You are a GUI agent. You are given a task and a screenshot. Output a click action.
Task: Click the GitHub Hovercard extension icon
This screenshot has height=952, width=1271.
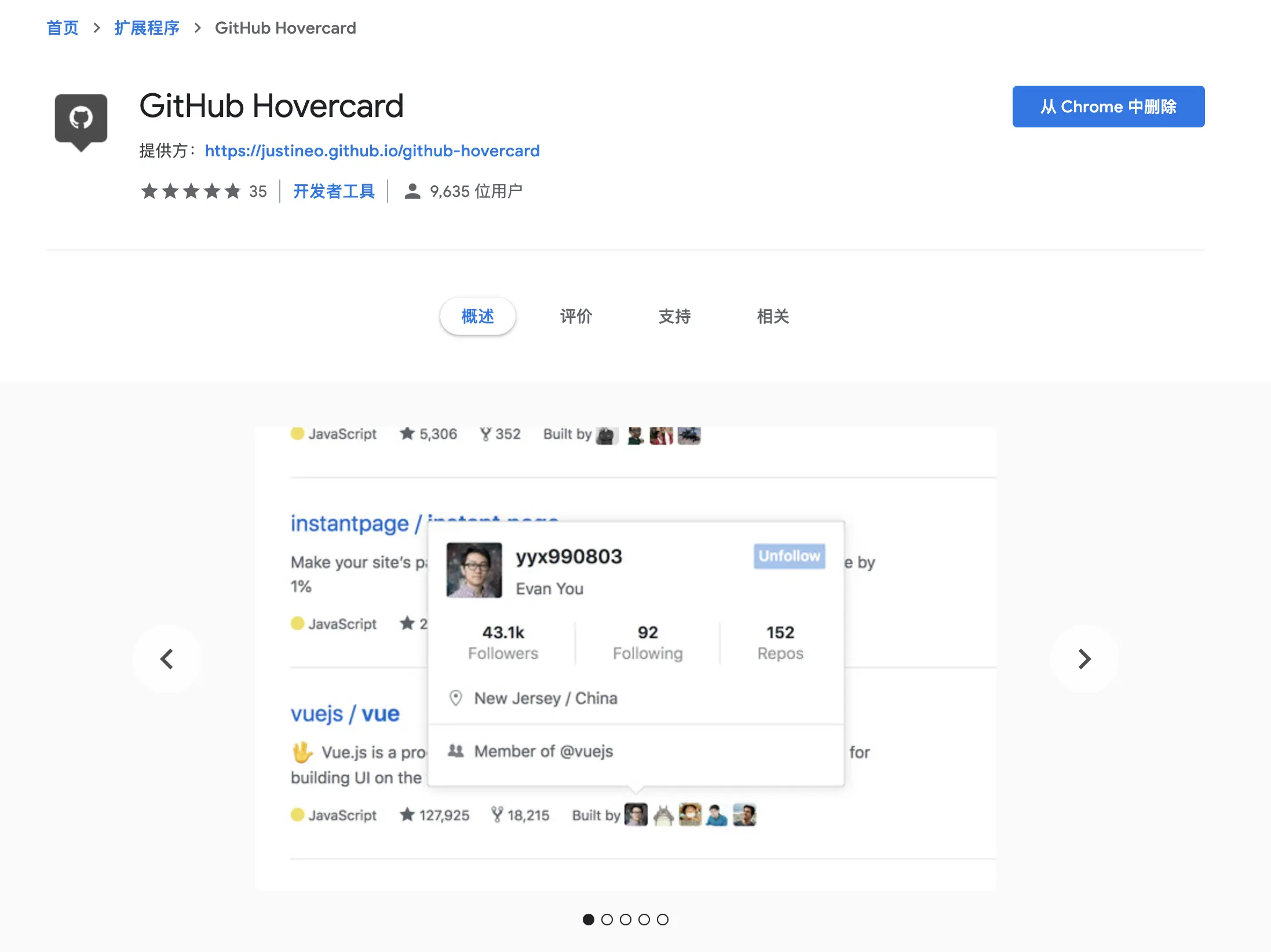[81, 122]
